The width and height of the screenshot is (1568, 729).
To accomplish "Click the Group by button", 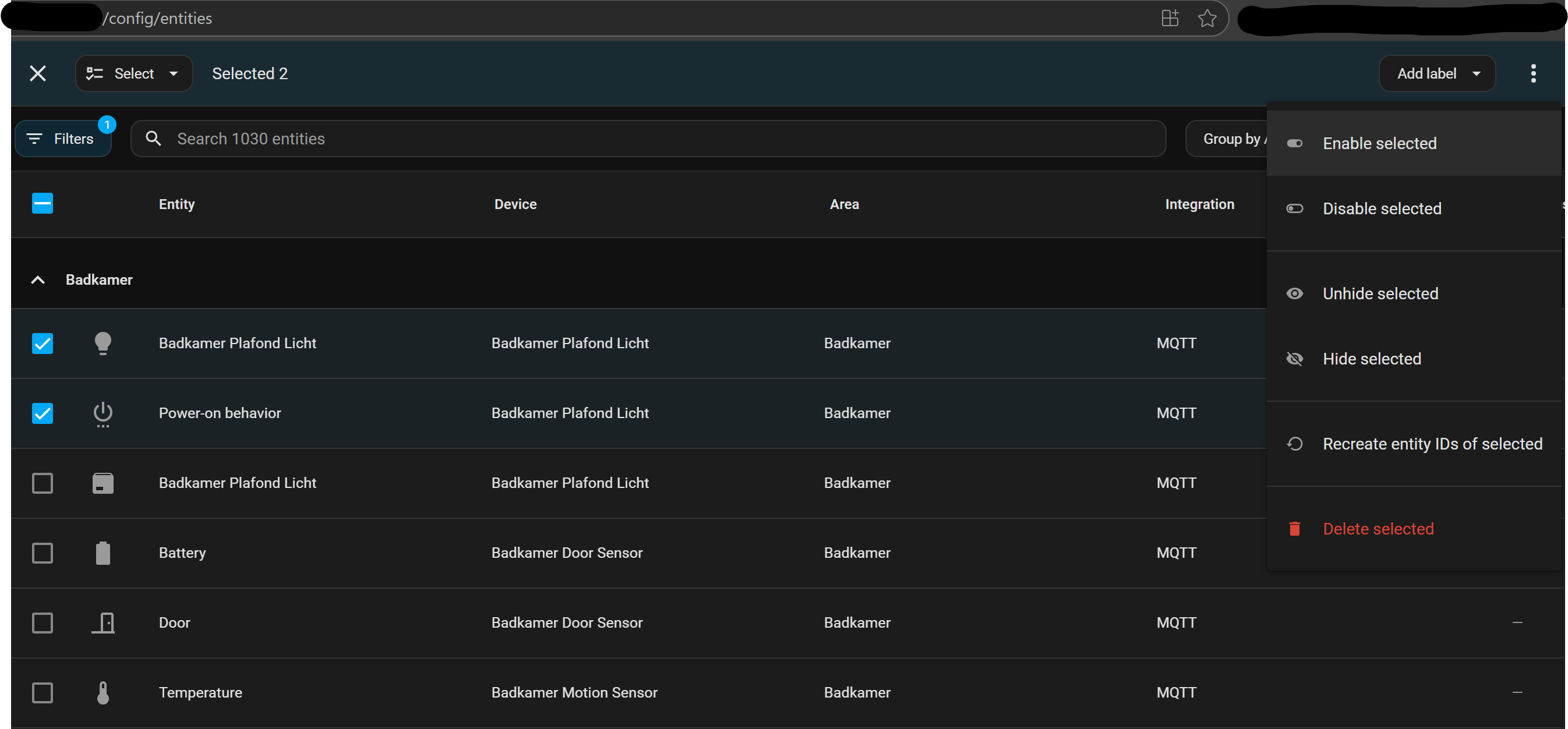I will (1230, 139).
